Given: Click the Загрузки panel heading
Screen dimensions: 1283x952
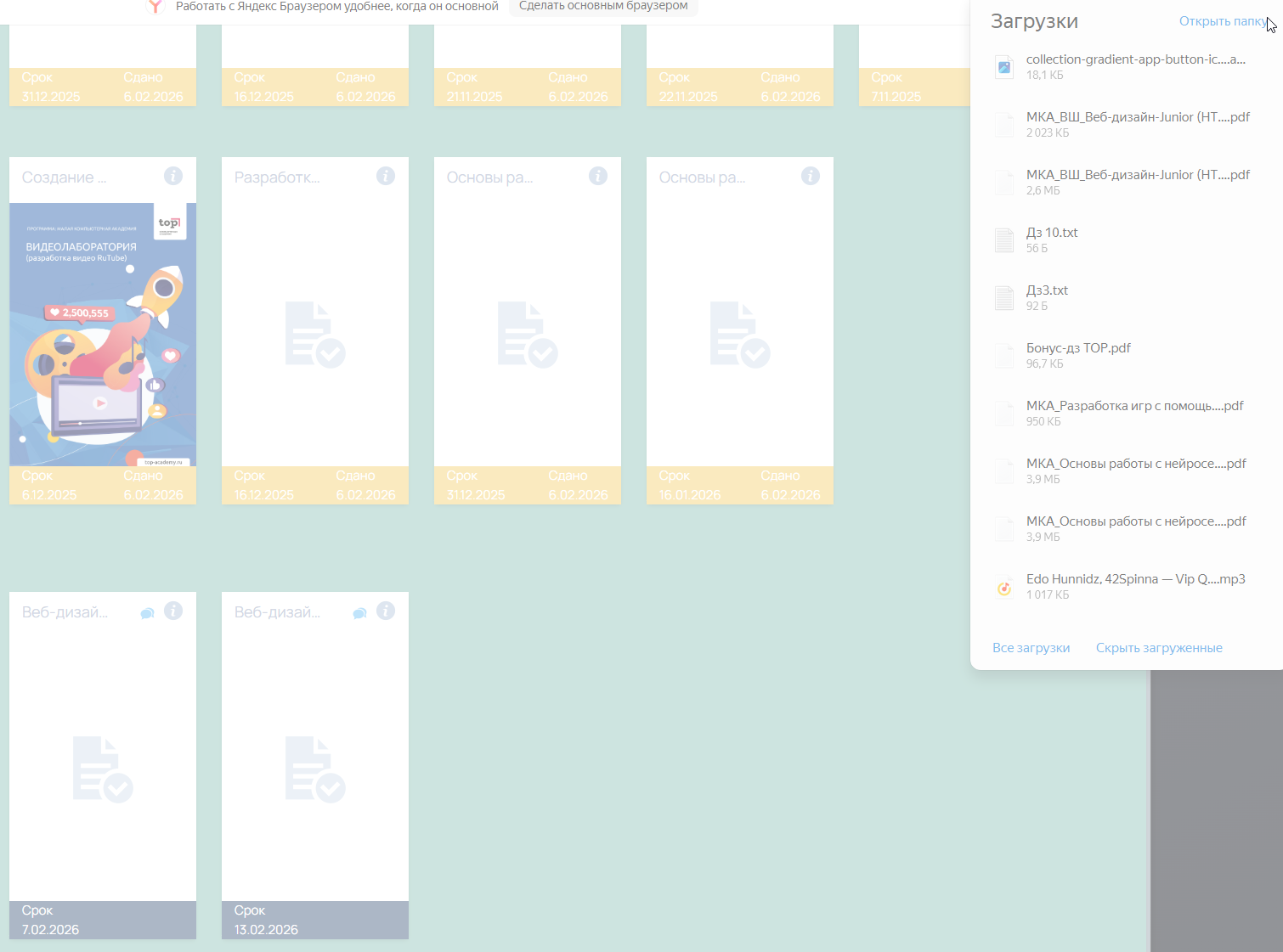Looking at the screenshot, I should pyautogui.click(x=1034, y=21).
